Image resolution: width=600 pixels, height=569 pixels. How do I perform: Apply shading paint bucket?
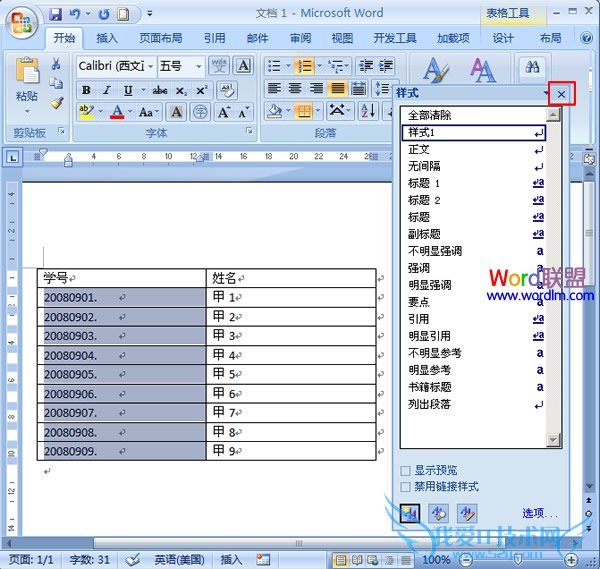[274, 111]
